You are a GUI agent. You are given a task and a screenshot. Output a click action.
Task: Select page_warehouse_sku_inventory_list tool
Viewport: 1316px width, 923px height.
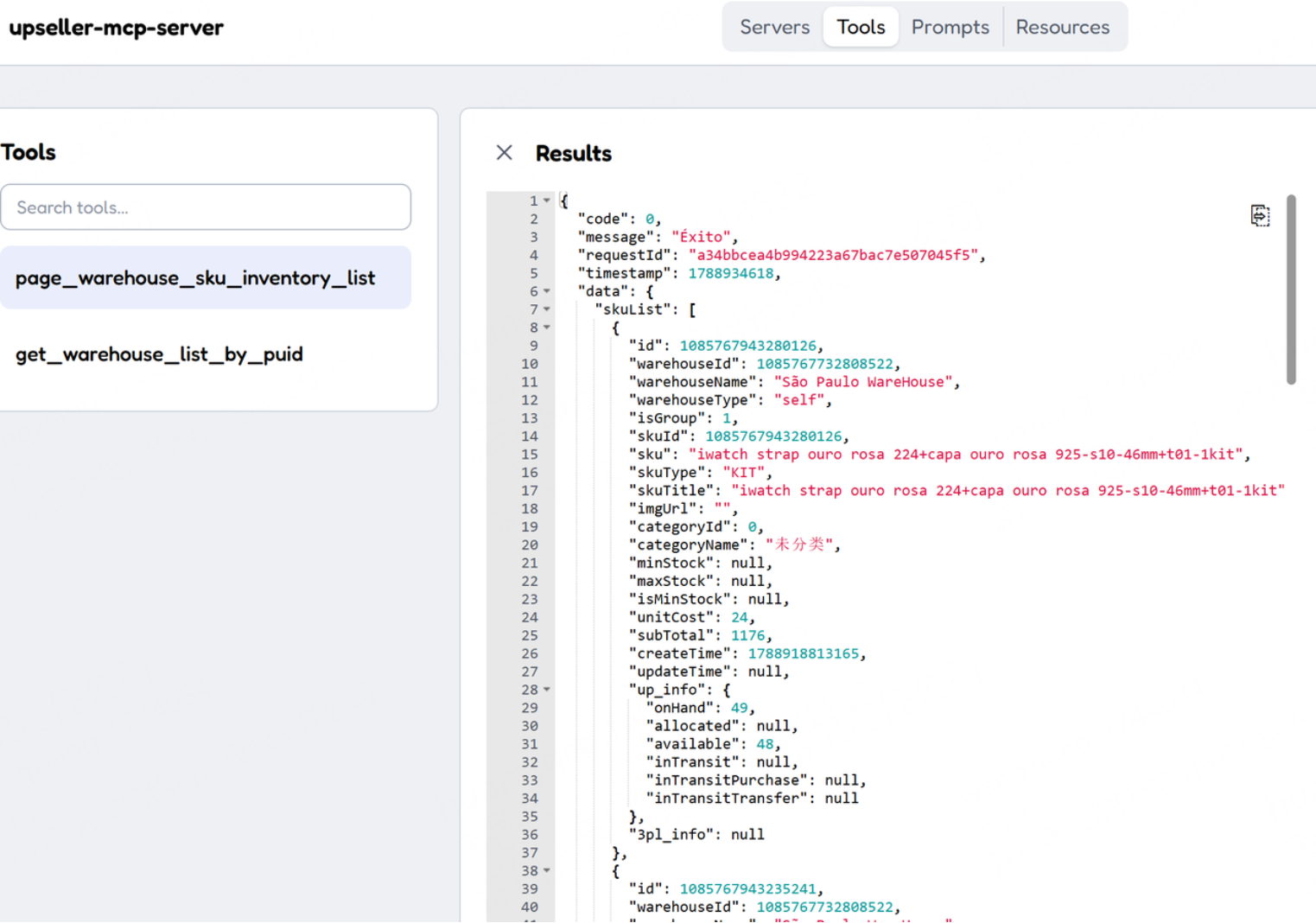(x=206, y=277)
